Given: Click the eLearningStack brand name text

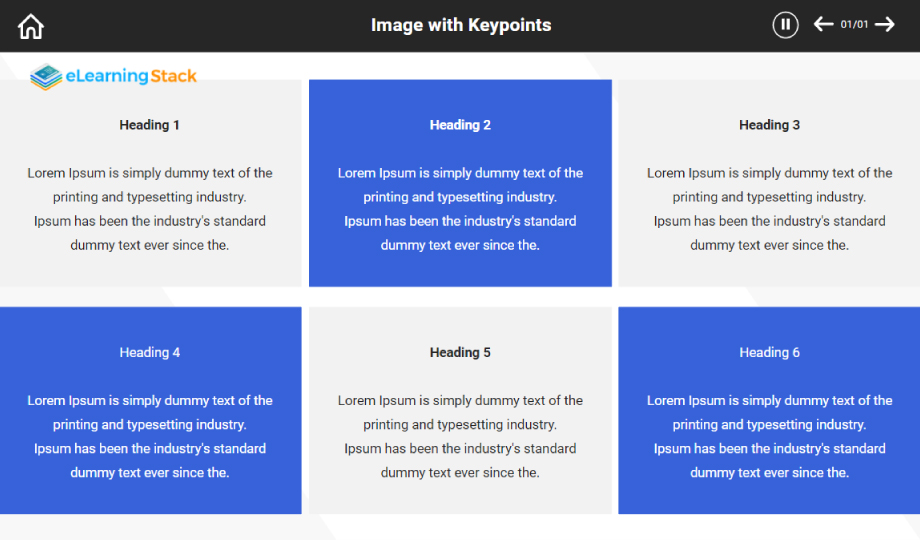Looking at the screenshot, I should click(x=131, y=76).
